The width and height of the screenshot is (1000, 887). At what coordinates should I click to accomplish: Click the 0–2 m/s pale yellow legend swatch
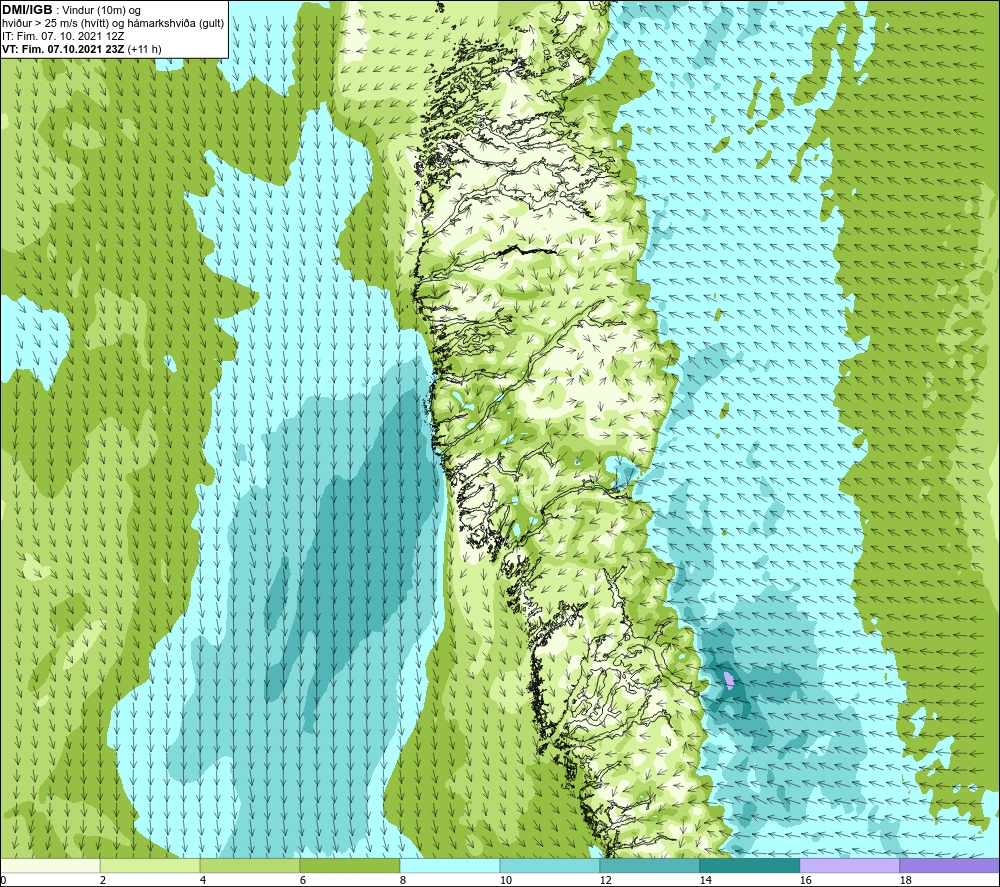[x=50, y=865]
